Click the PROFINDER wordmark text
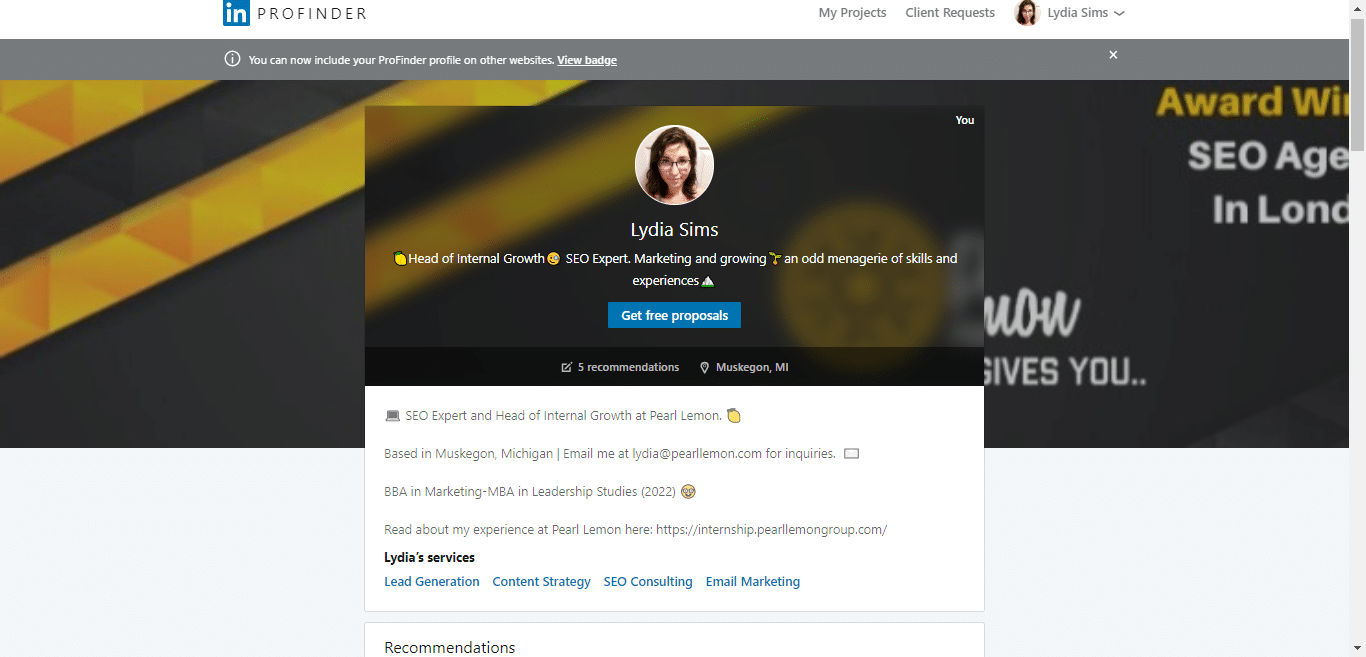 pyautogui.click(x=312, y=13)
